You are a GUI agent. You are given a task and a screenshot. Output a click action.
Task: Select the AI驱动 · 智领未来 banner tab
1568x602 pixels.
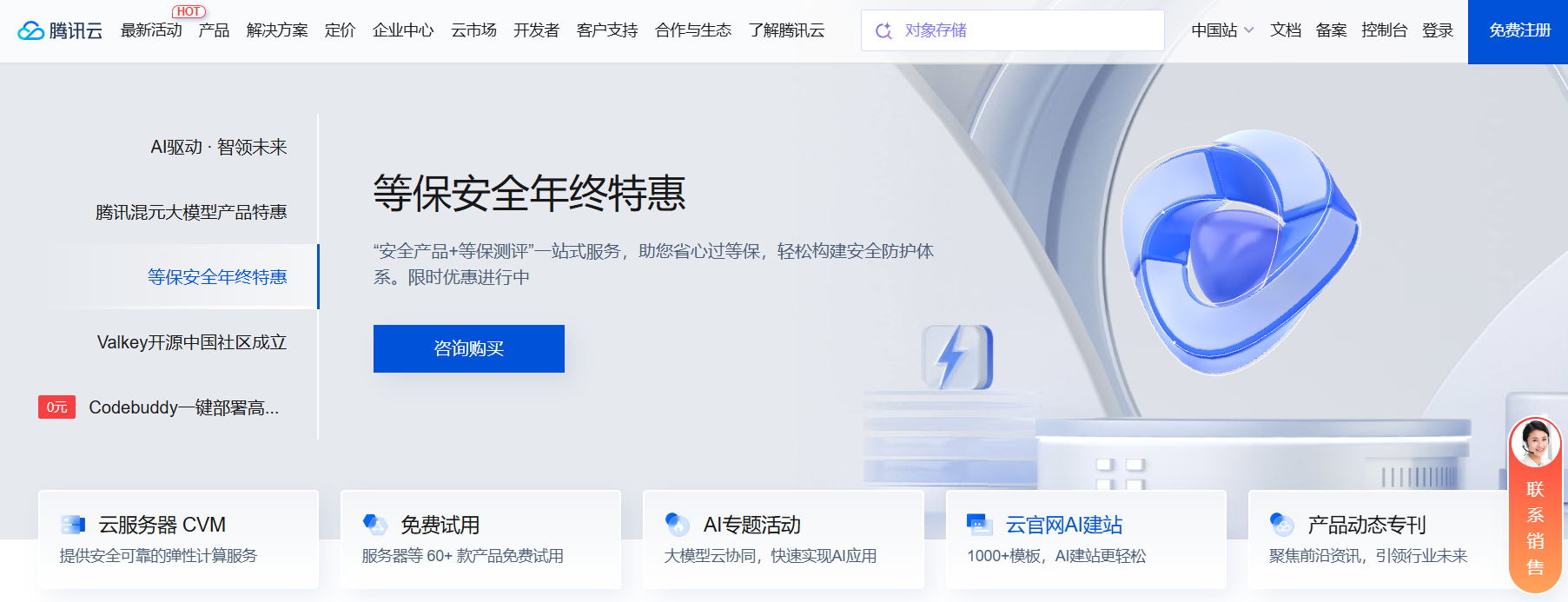tap(219, 147)
